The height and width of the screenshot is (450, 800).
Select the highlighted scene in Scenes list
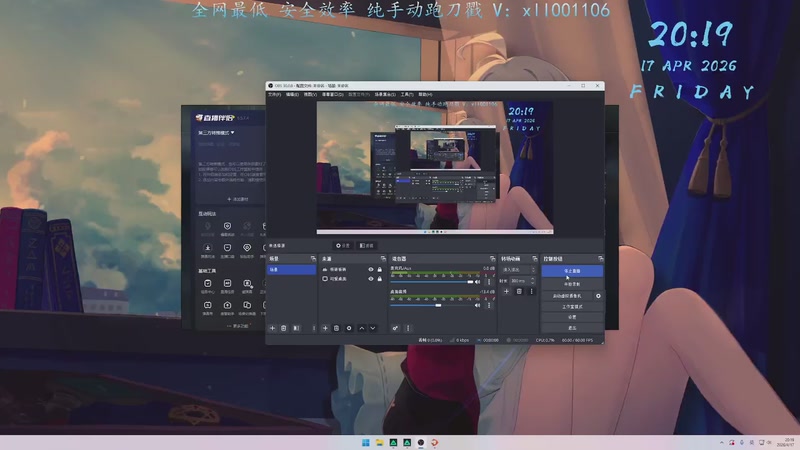[291, 269]
